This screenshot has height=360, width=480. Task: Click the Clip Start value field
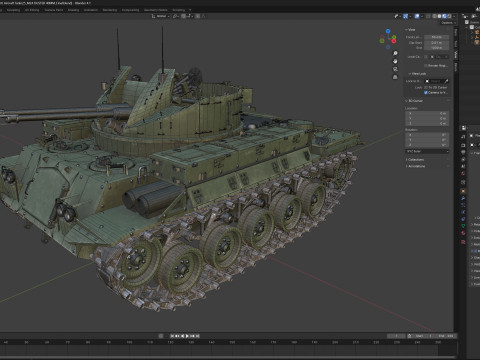(436, 43)
